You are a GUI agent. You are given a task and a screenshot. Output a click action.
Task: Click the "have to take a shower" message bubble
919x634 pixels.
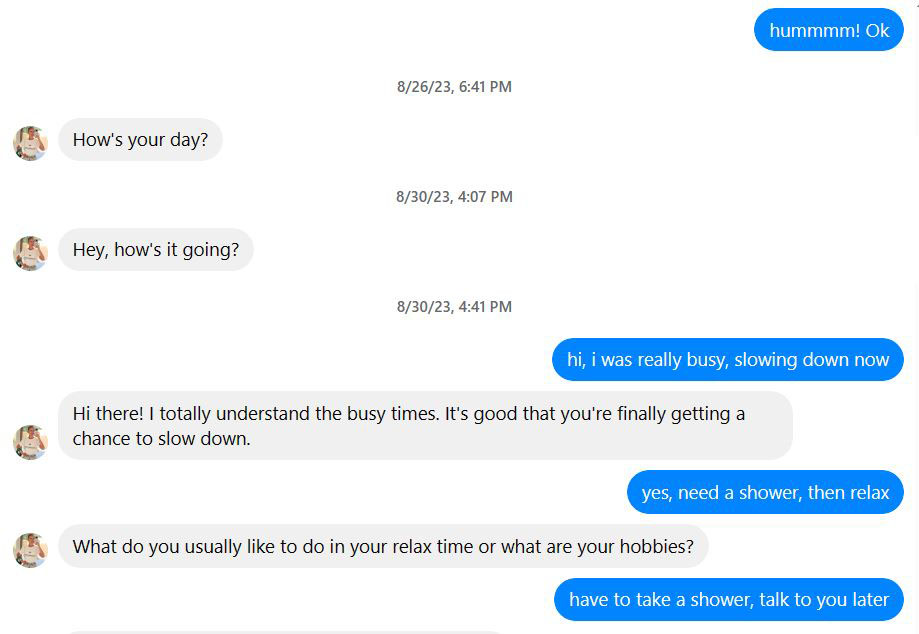[728, 600]
